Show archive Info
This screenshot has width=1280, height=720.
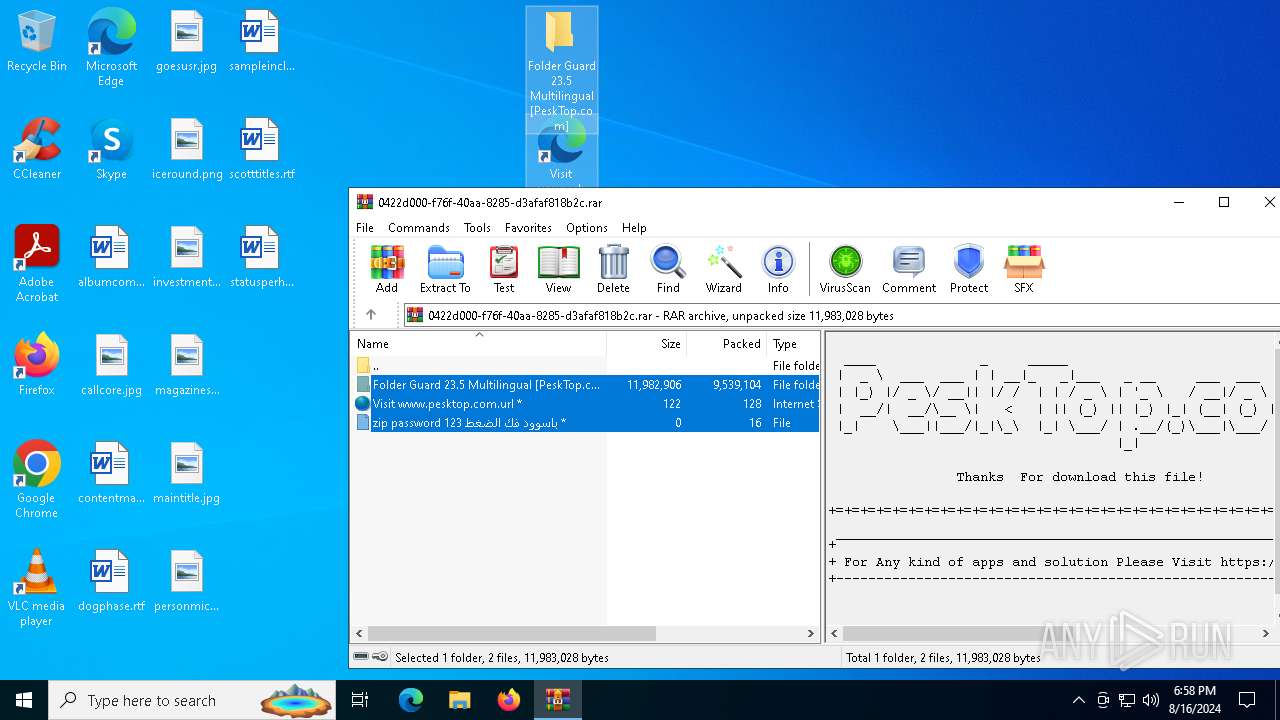[x=778, y=269]
